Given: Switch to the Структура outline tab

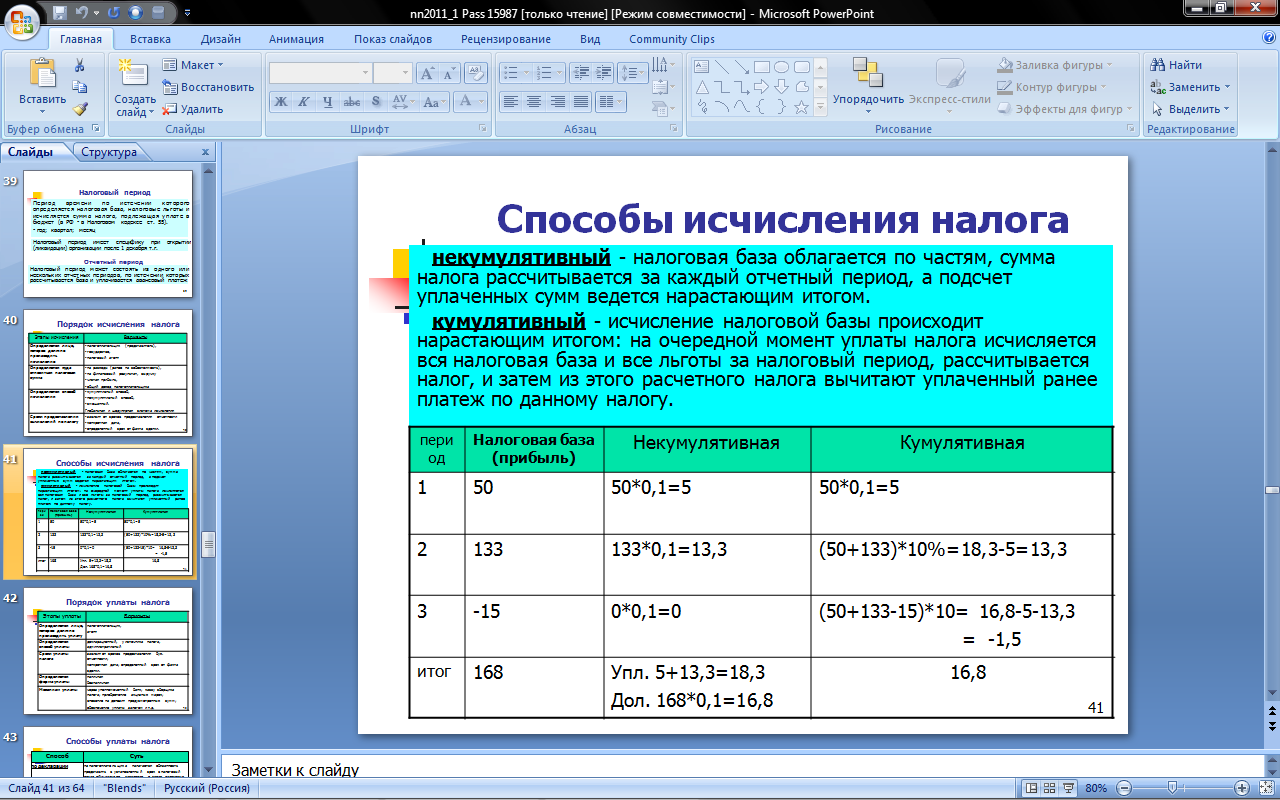Looking at the screenshot, I should 109,153.
